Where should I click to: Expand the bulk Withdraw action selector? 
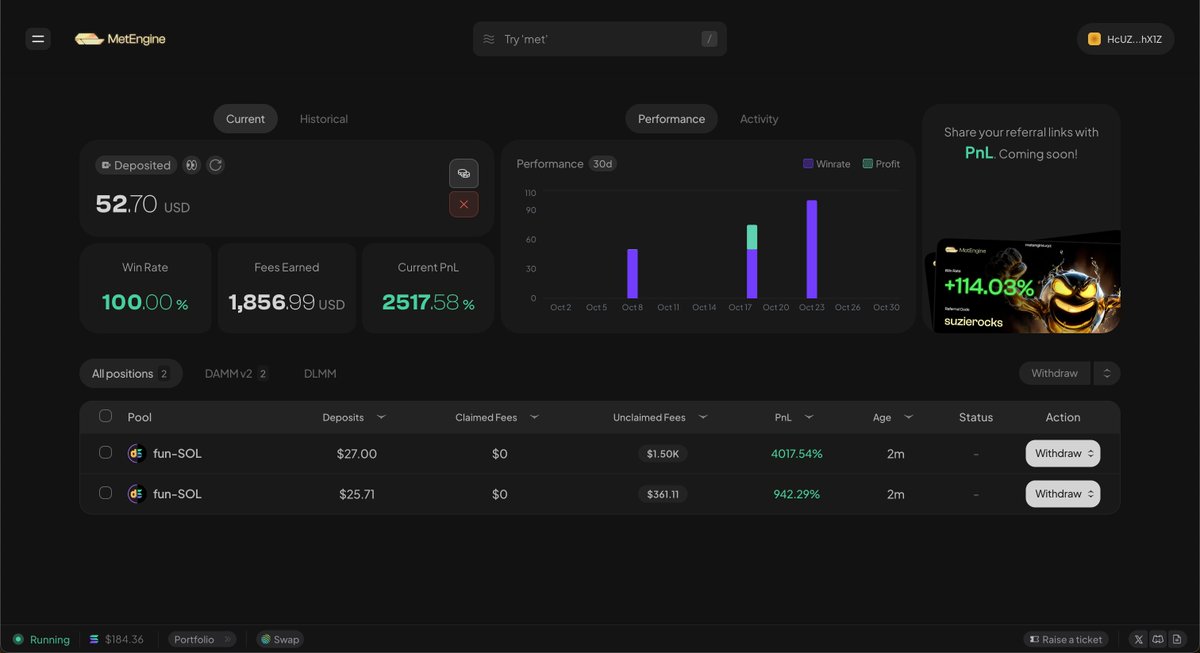point(1106,372)
